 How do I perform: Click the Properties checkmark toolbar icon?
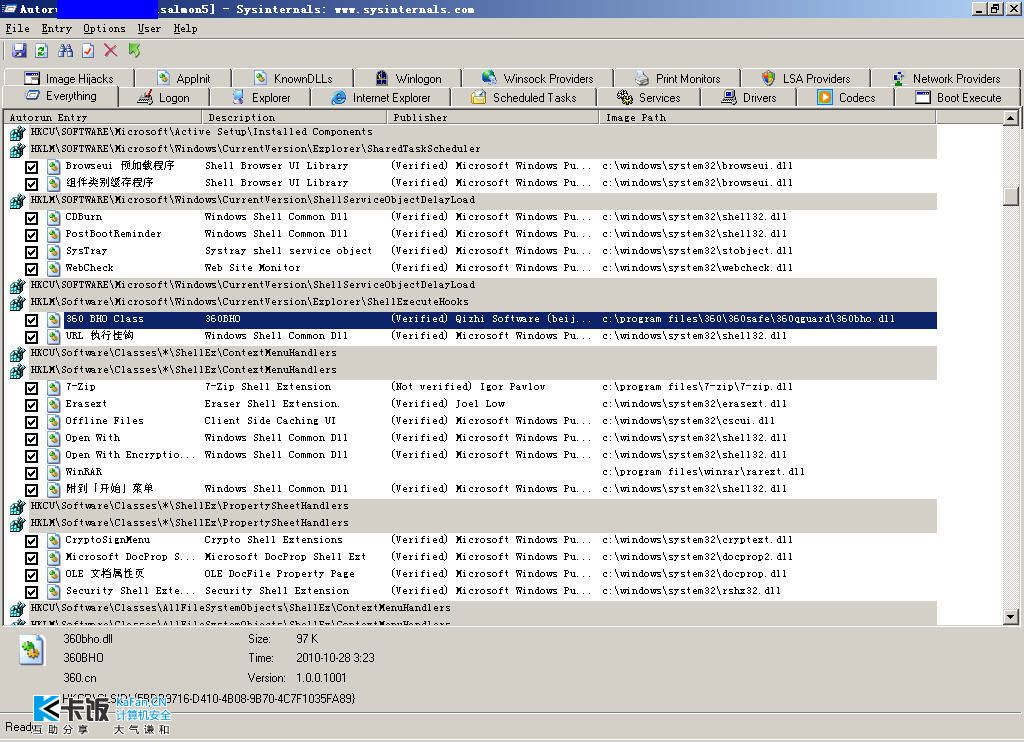(x=88, y=50)
